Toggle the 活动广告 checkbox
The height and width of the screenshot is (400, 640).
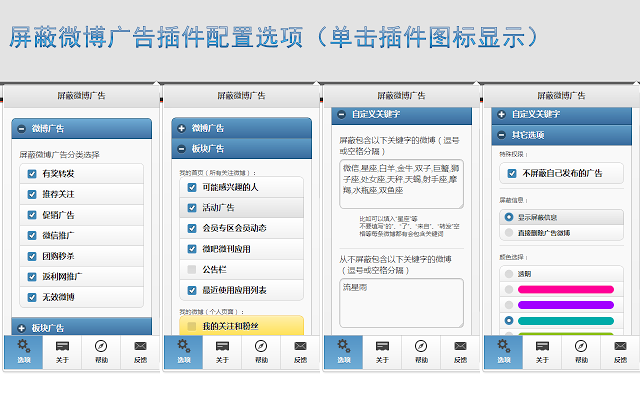[192, 208]
